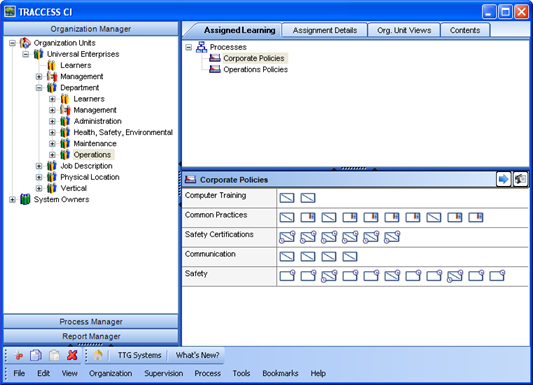Click the camera icon in Corporate Policies header
This screenshot has height=385, width=533.
(x=520, y=179)
